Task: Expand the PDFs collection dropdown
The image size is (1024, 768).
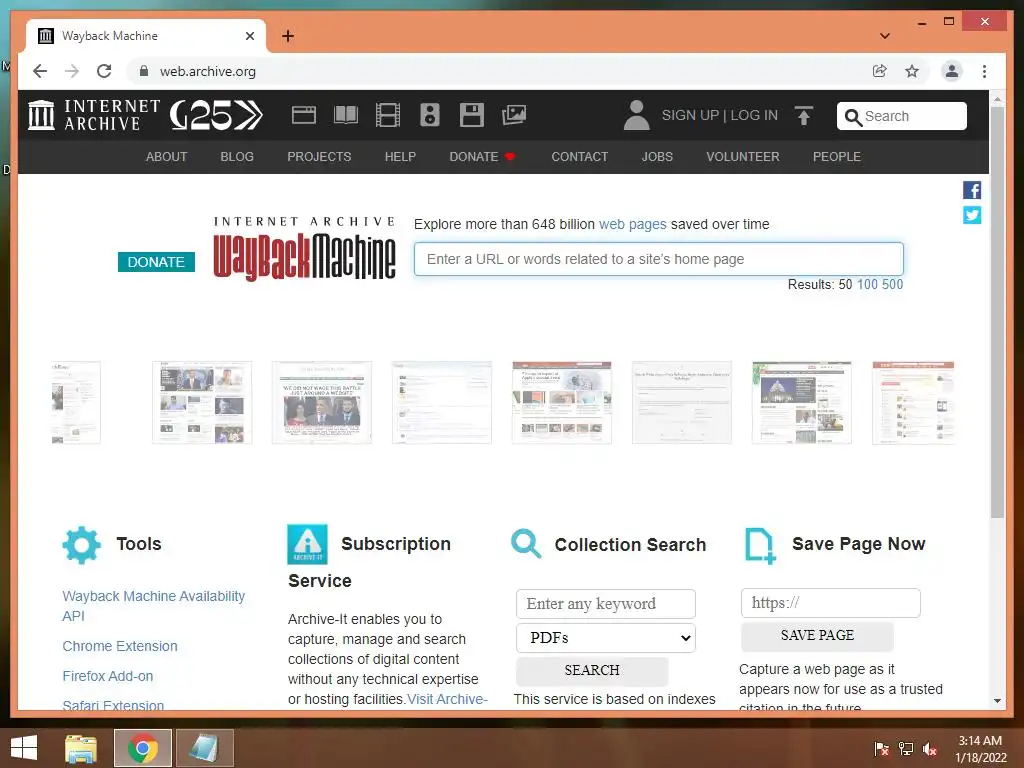Action: click(605, 638)
